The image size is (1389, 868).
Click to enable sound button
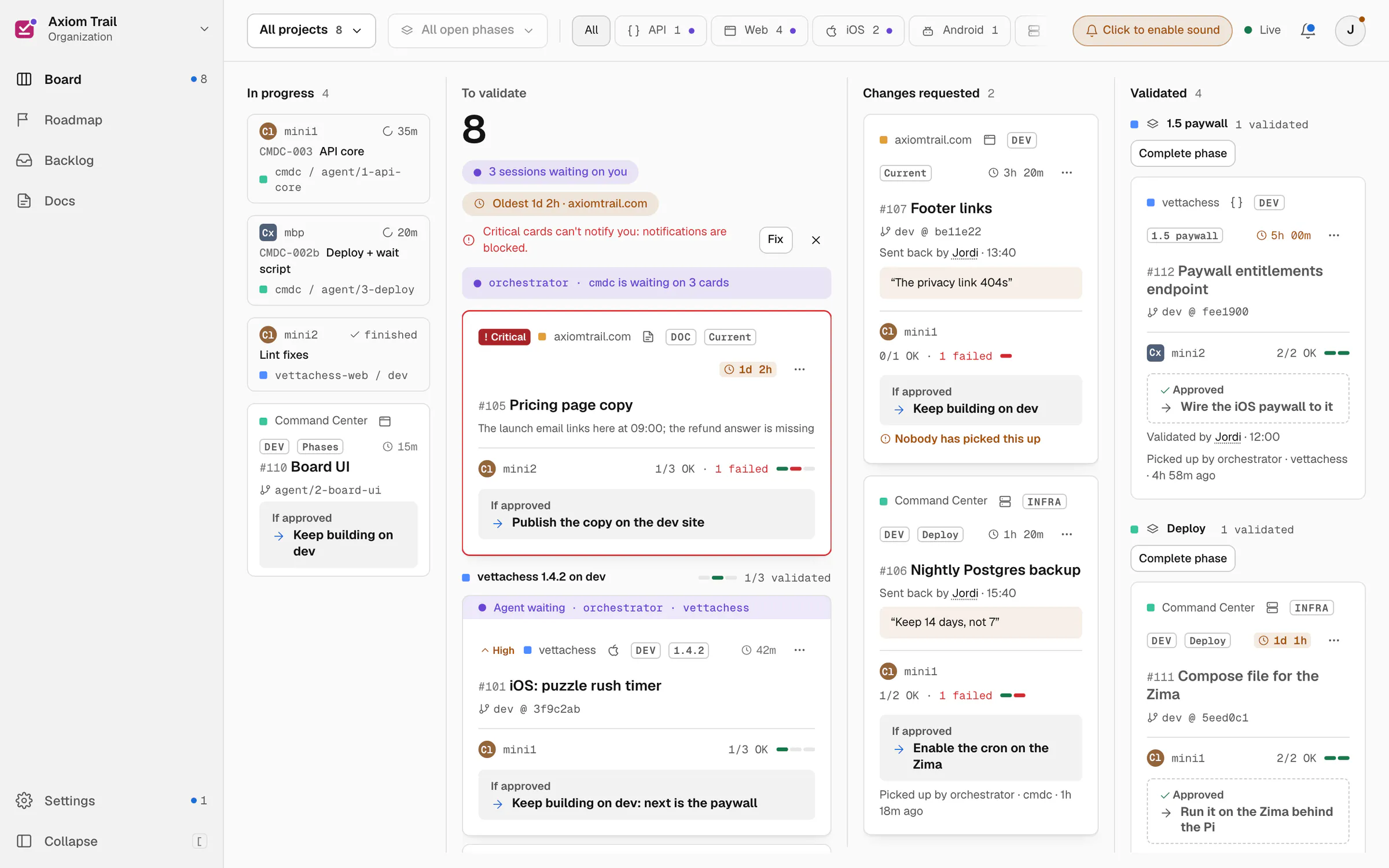[1152, 30]
